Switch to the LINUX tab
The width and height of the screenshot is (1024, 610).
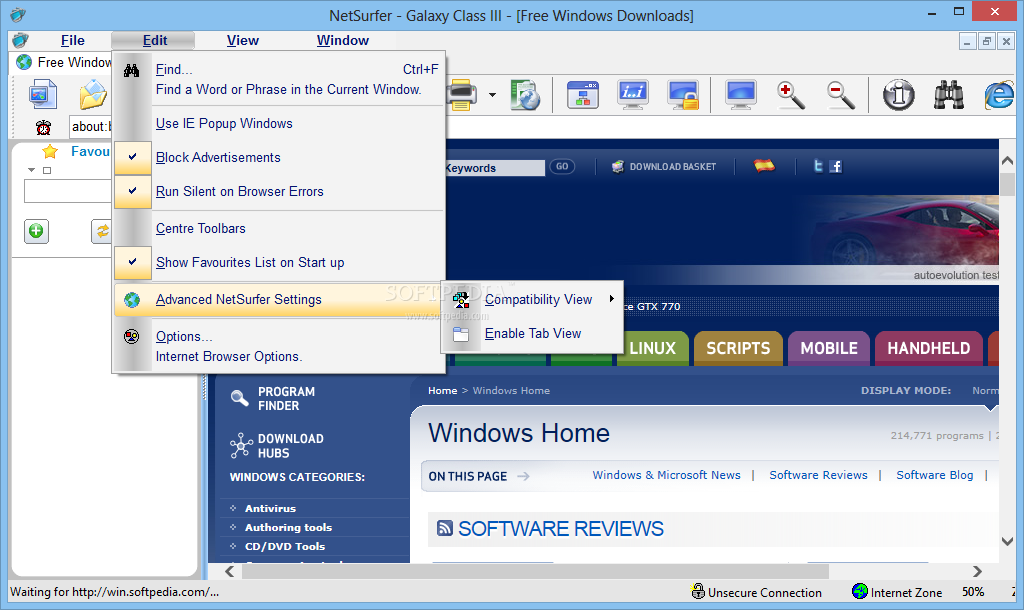pos(652,348)
